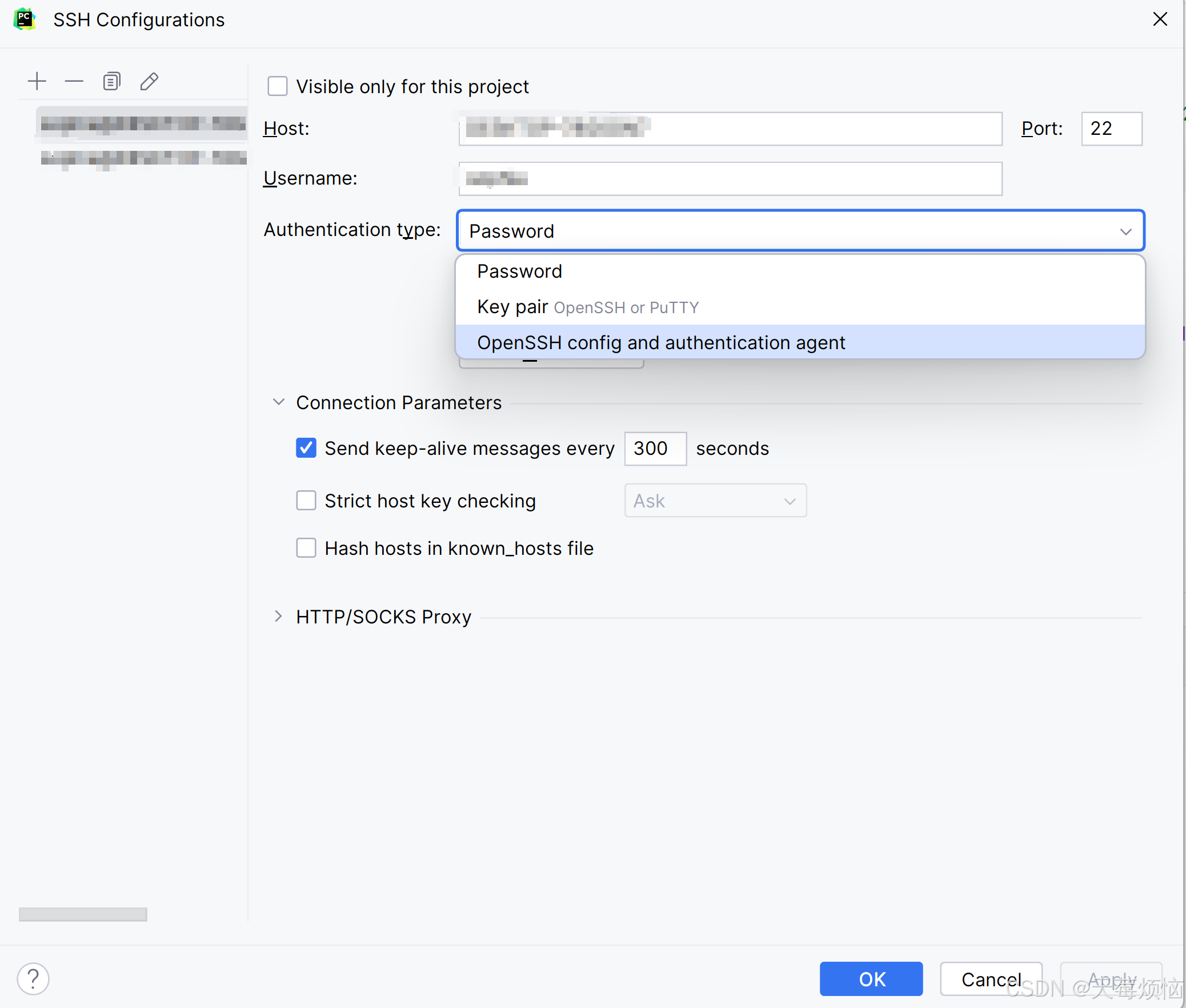Collapse the Connection Parameters section
Screen dimensions: 1186x1008
coord(279,402)
